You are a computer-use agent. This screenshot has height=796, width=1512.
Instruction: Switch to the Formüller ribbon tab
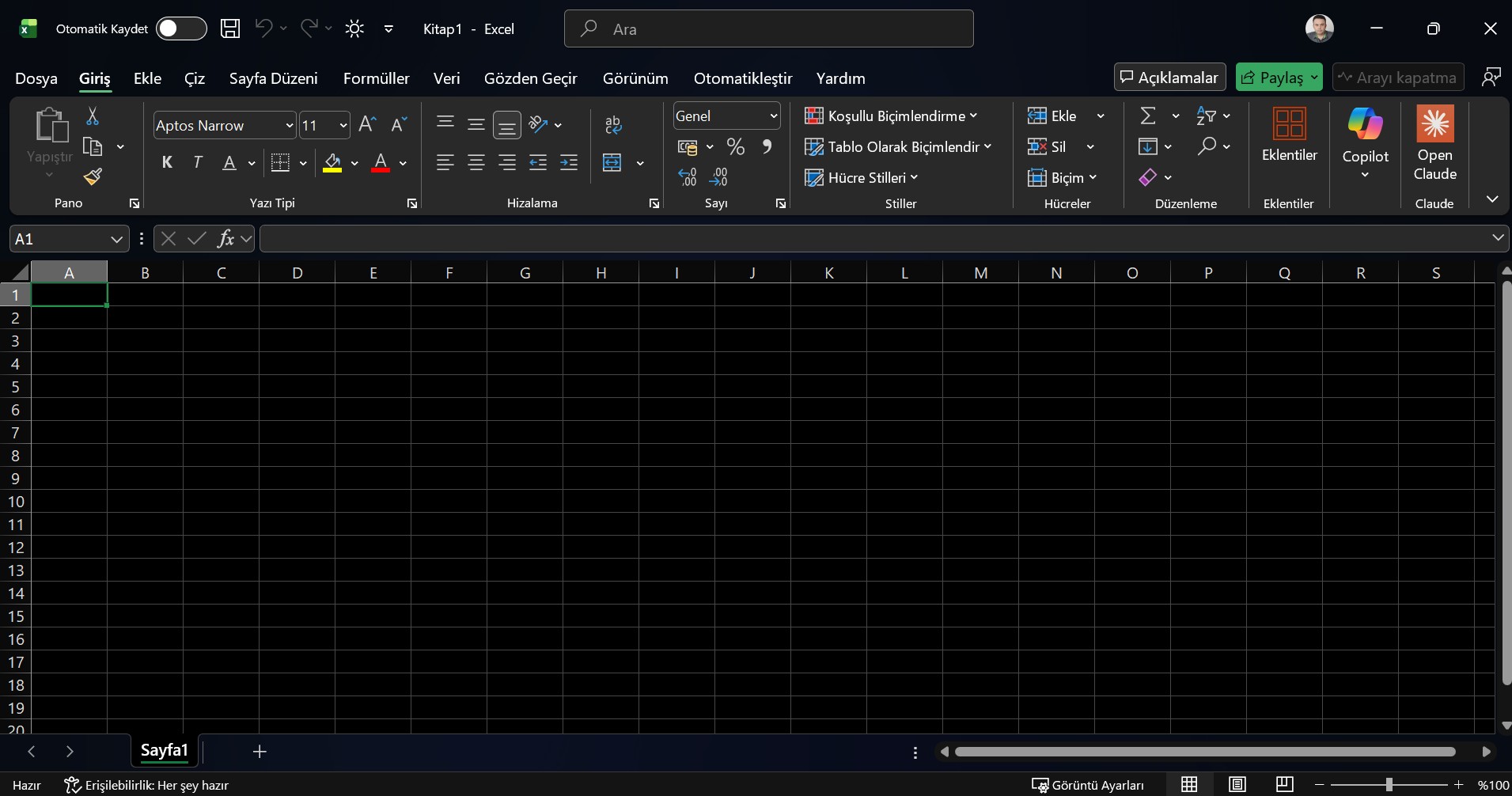click(376, 78)
